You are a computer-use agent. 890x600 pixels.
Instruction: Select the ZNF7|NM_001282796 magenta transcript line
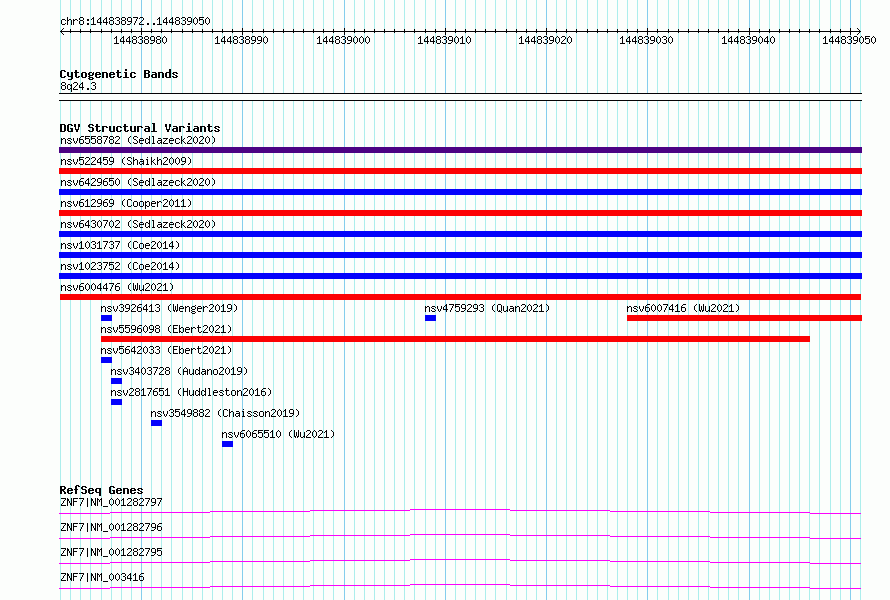coord(460,536)
